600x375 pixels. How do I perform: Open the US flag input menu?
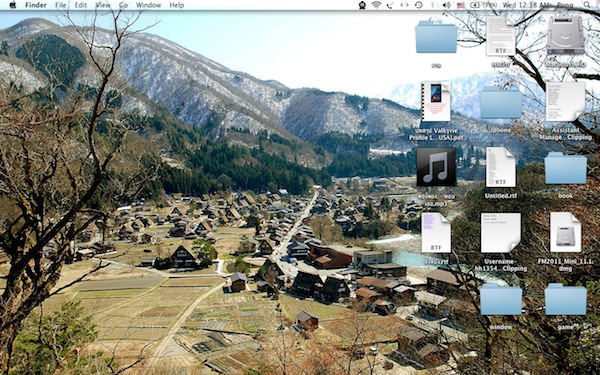click(x=460, y=5)
